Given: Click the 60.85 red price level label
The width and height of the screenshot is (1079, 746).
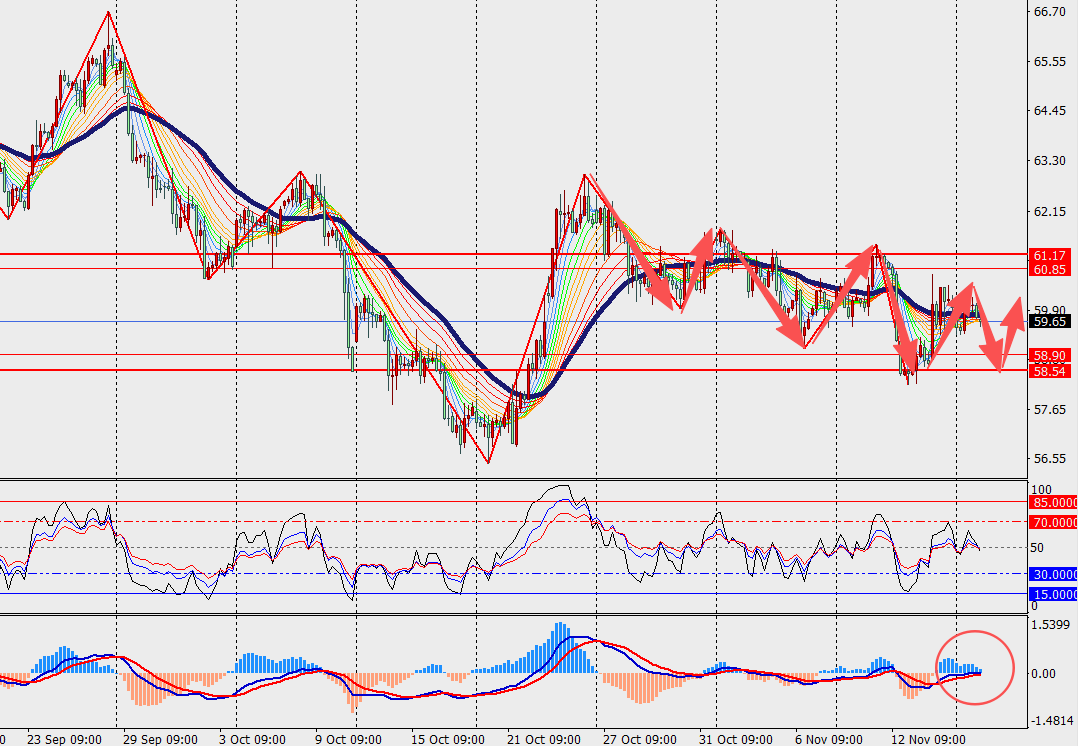Looking at the screenshot, I should click(x=1048, y=269).
